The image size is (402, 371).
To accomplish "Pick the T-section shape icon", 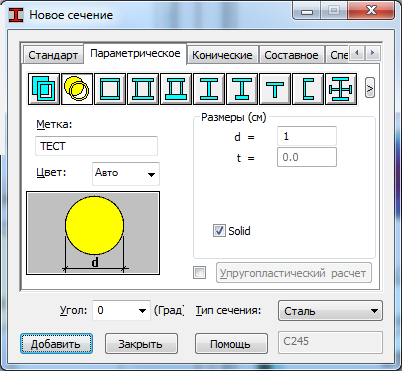I will pos(275,89).
